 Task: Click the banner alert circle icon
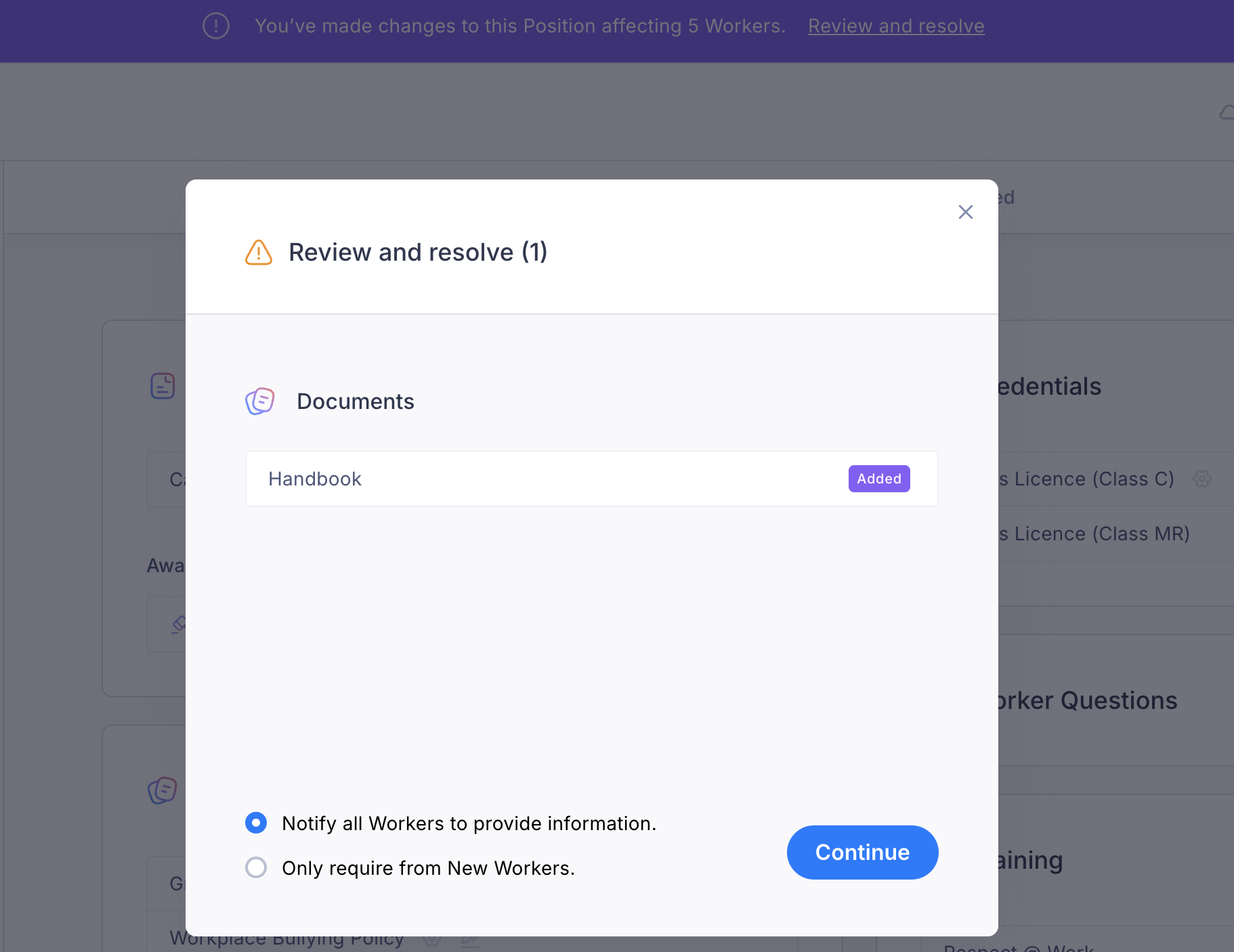click(216, 26)
